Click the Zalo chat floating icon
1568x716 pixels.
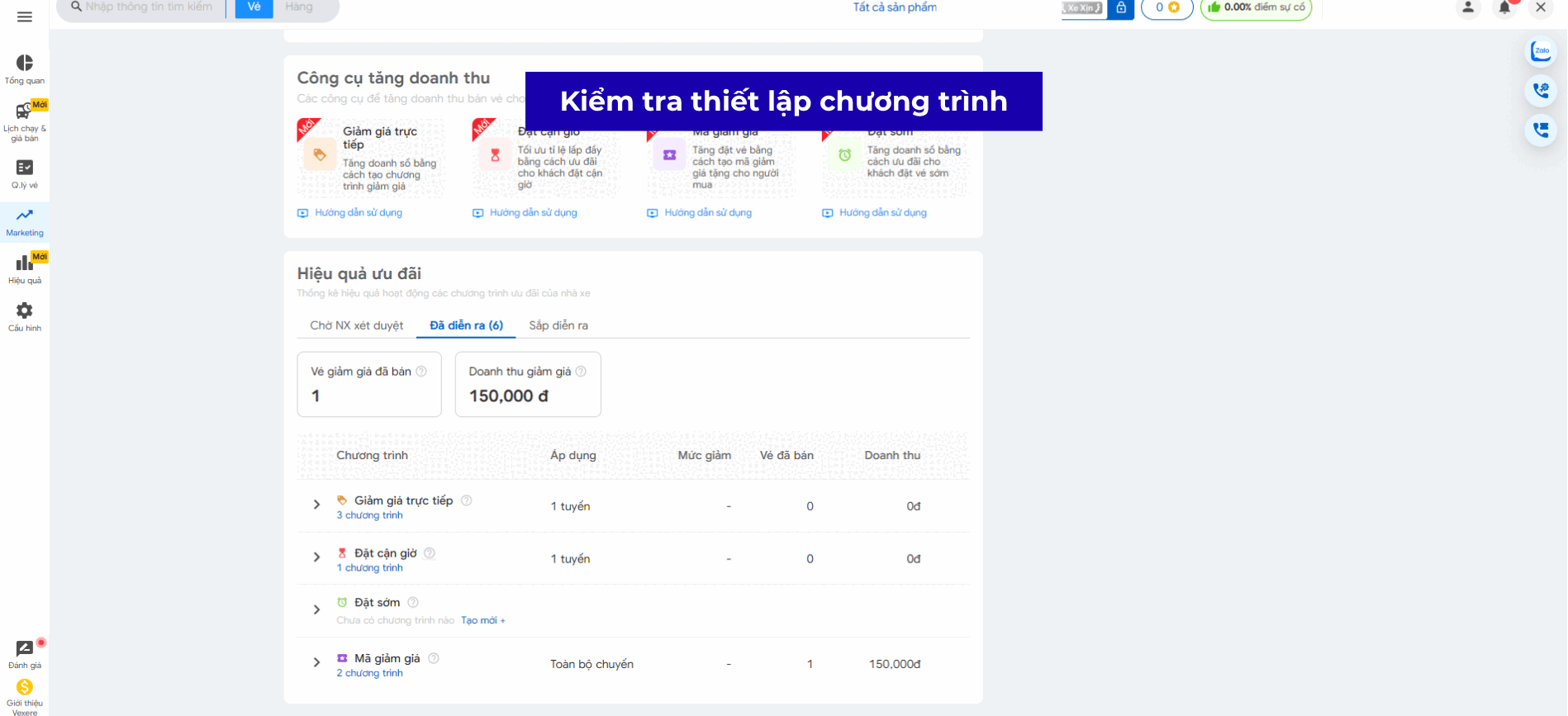[x=1541, y=51]
